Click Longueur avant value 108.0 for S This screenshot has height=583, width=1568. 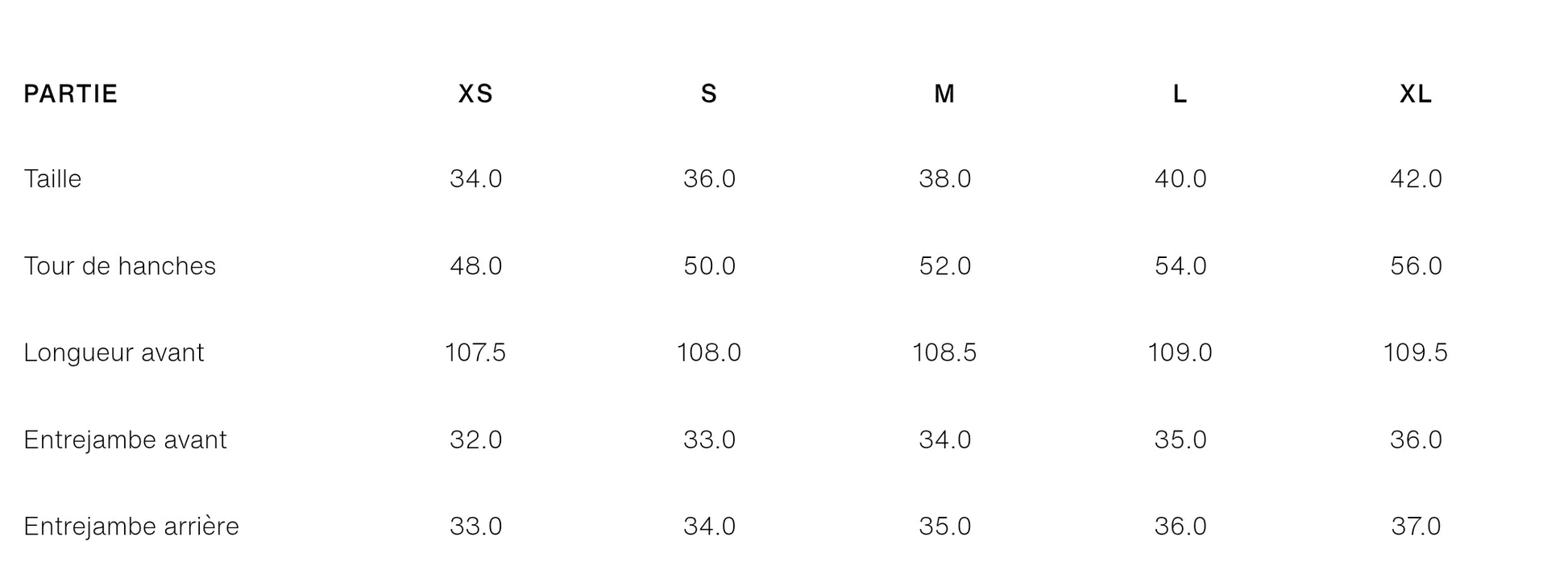click(x=709, y=352)
